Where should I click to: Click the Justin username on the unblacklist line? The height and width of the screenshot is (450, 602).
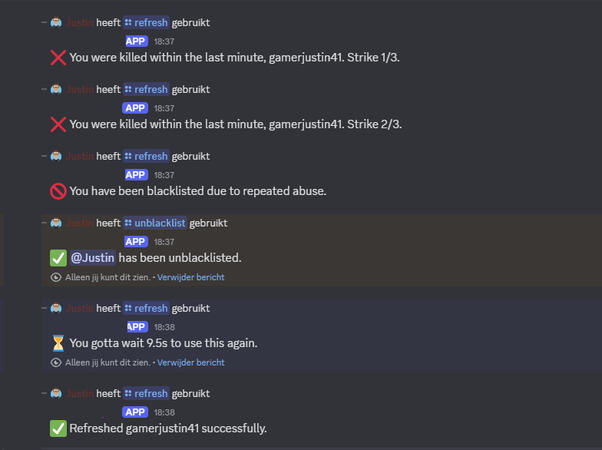pos(79,223)
